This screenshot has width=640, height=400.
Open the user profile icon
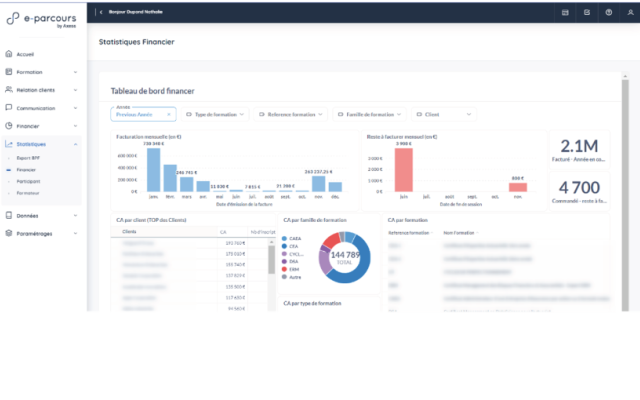tap(629, 12)
